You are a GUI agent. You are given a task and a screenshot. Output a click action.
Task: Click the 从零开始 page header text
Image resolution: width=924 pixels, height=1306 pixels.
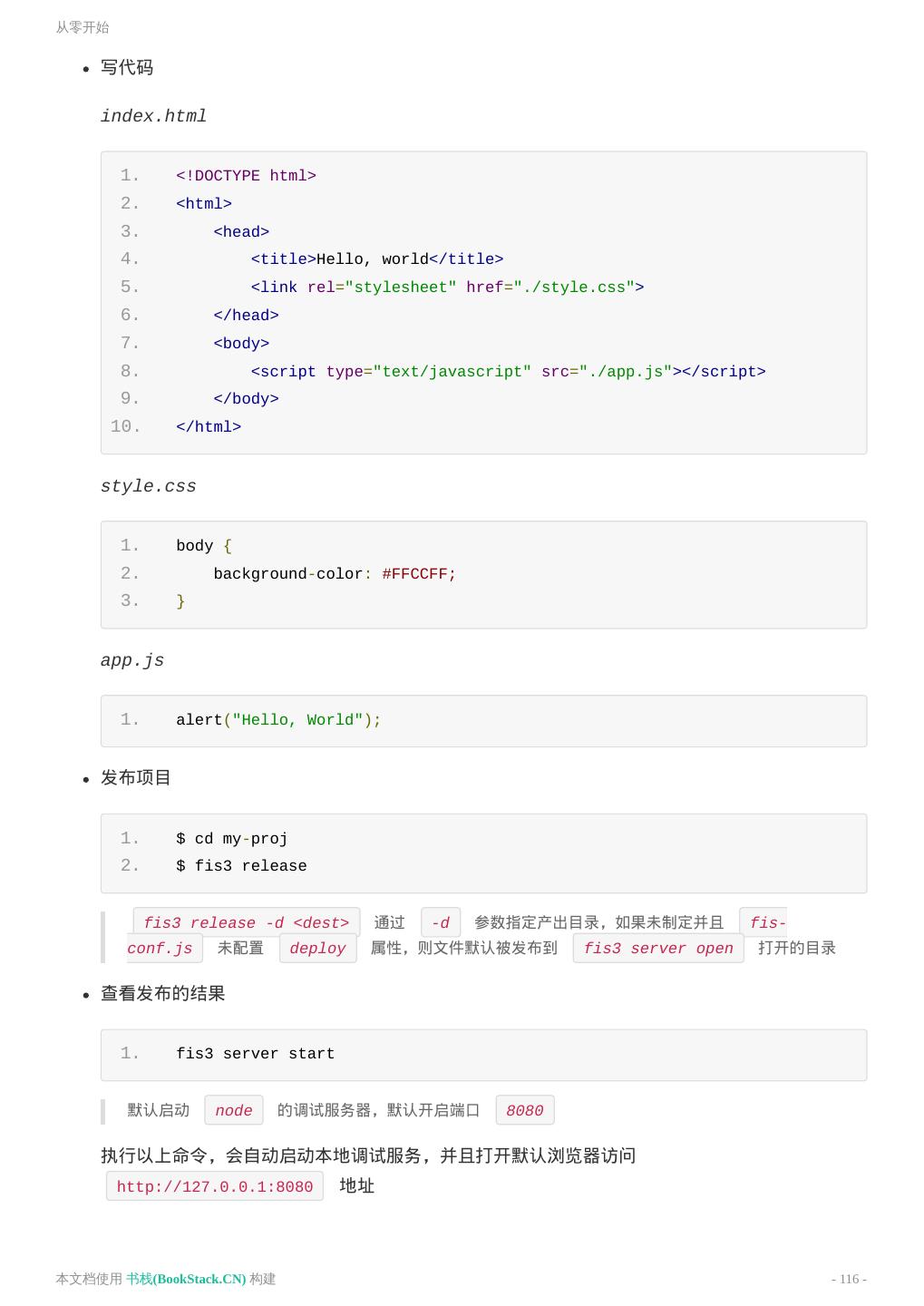(83, 27)
